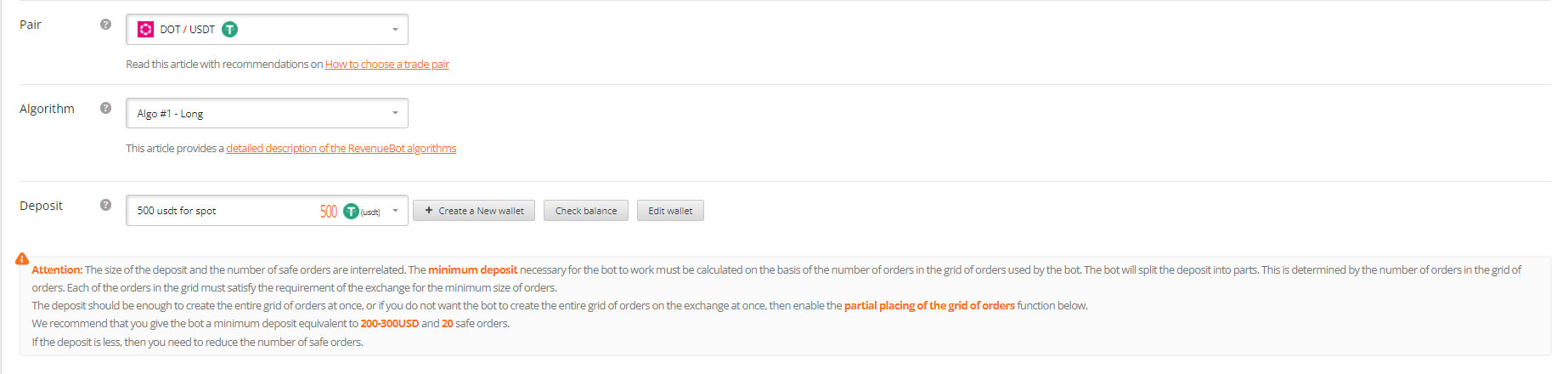Image resolution: width=1568 pixels, height=374 pixels.
Task: Click the plus icon on Create a New wallet
Action: click(429, 210)
